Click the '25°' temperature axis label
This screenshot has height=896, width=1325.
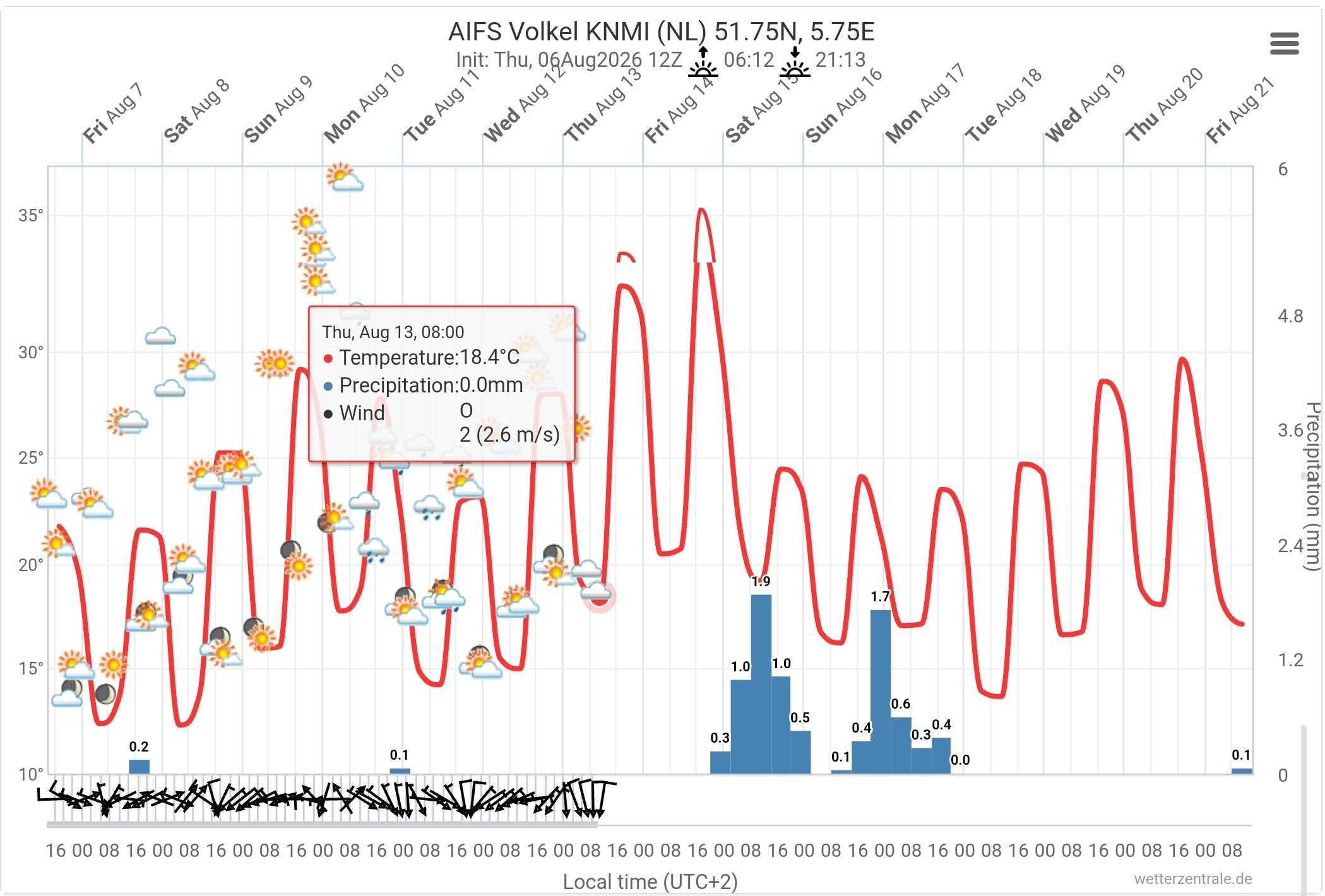(x=31, y=457)
